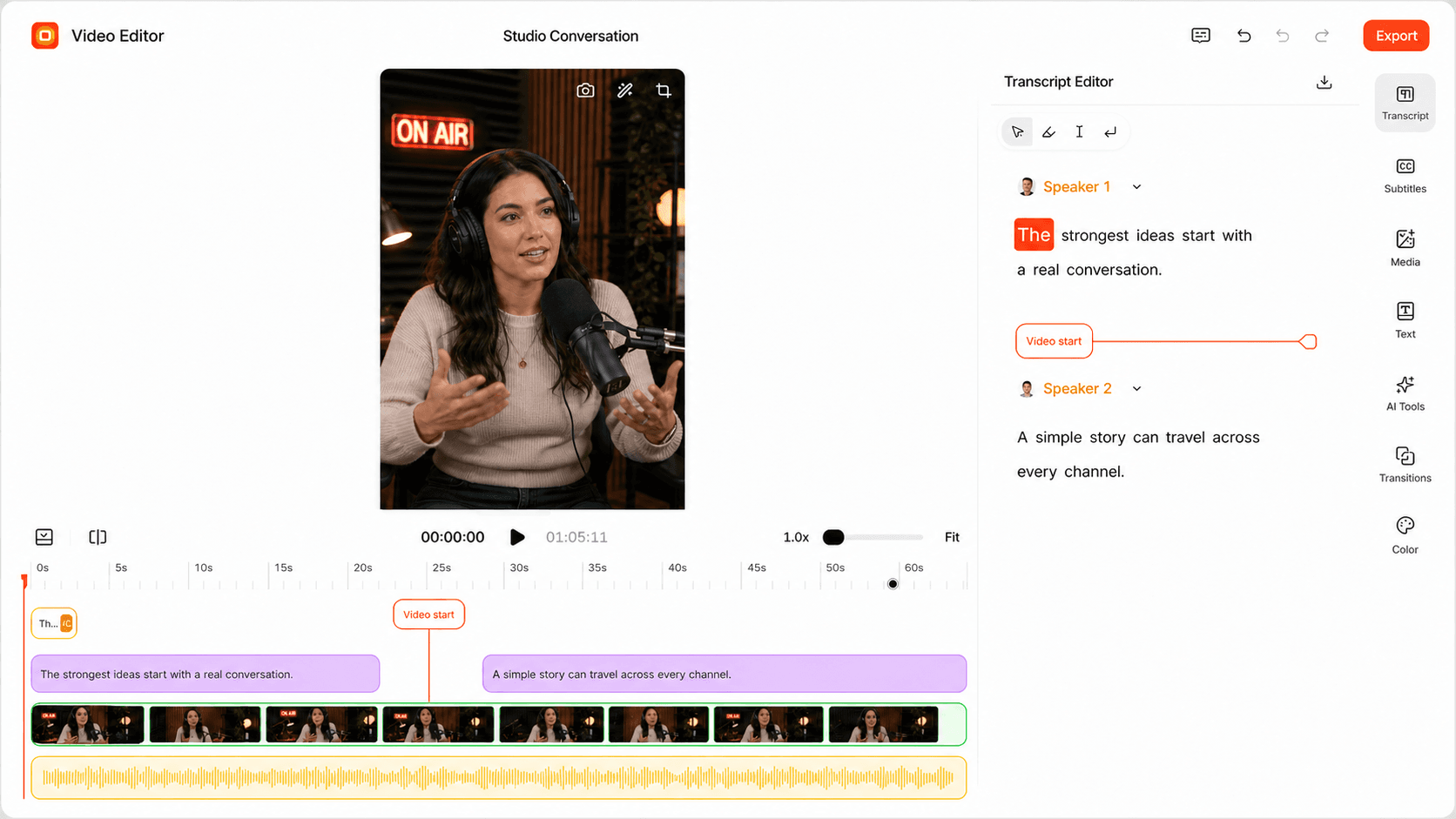Click the grayed-out undo arrow
Viewport: 1456px width, 819px height.
coord(1283,36)
